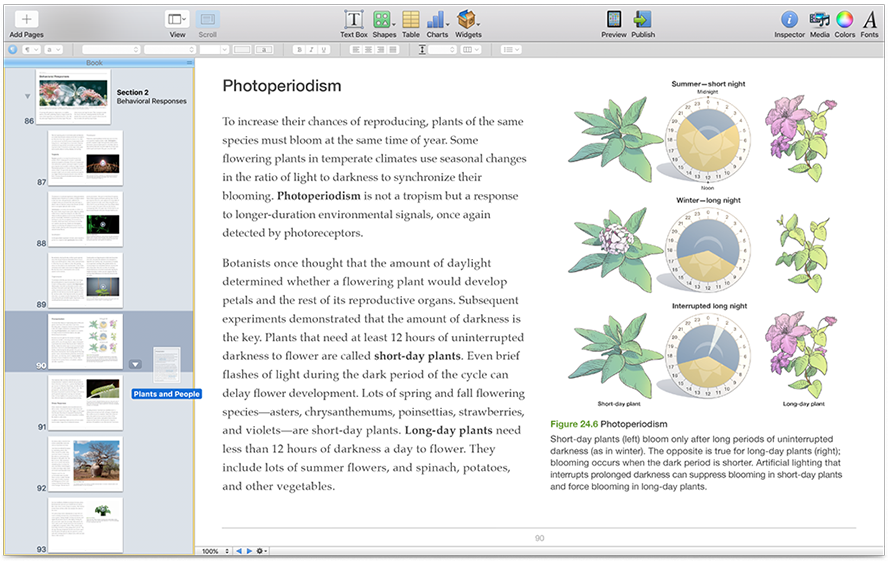
Task: Select page 92 thumbnail in sidebar
Action: point(85,463)
